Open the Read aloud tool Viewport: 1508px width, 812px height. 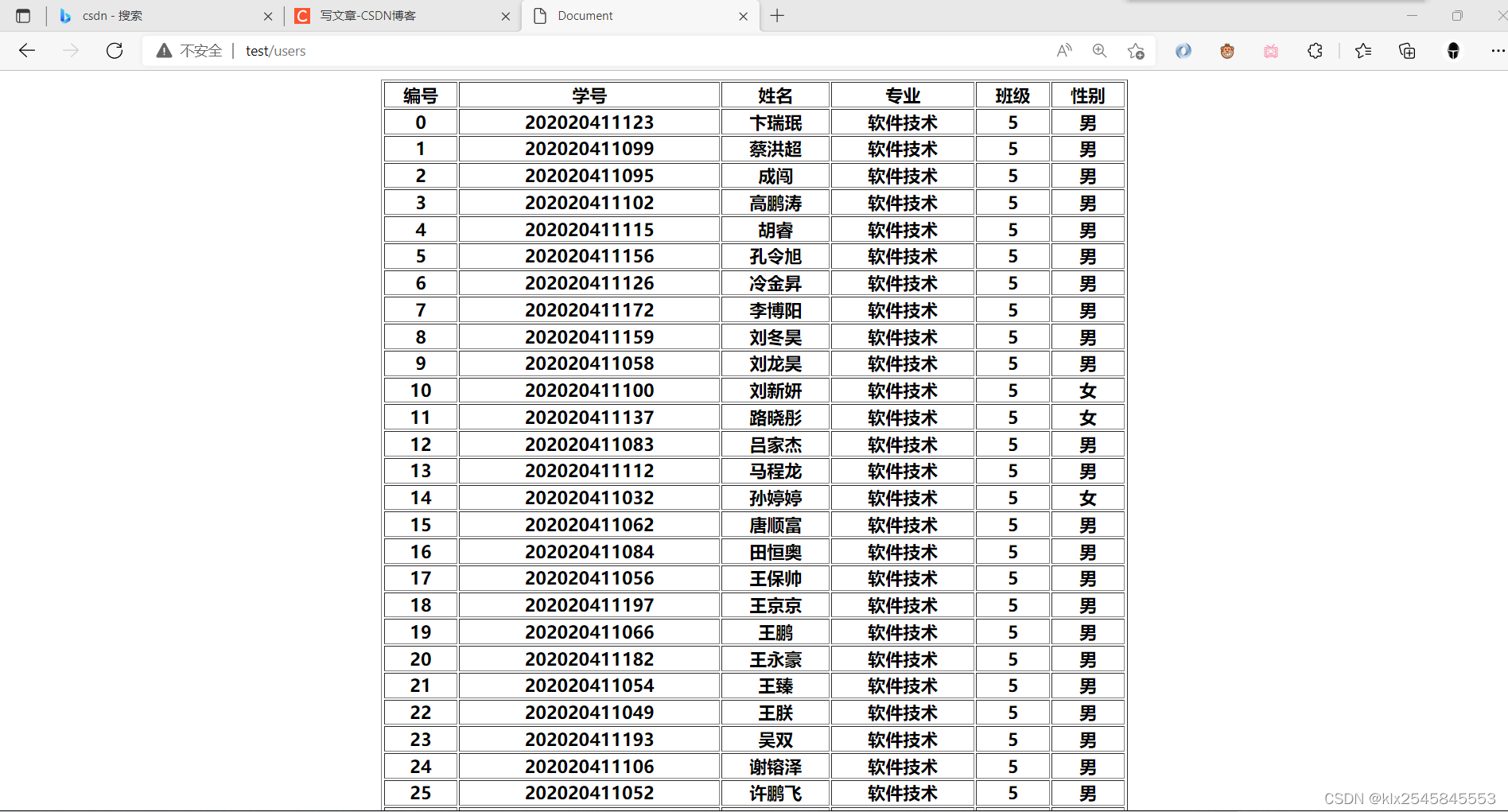(1064, 51)
